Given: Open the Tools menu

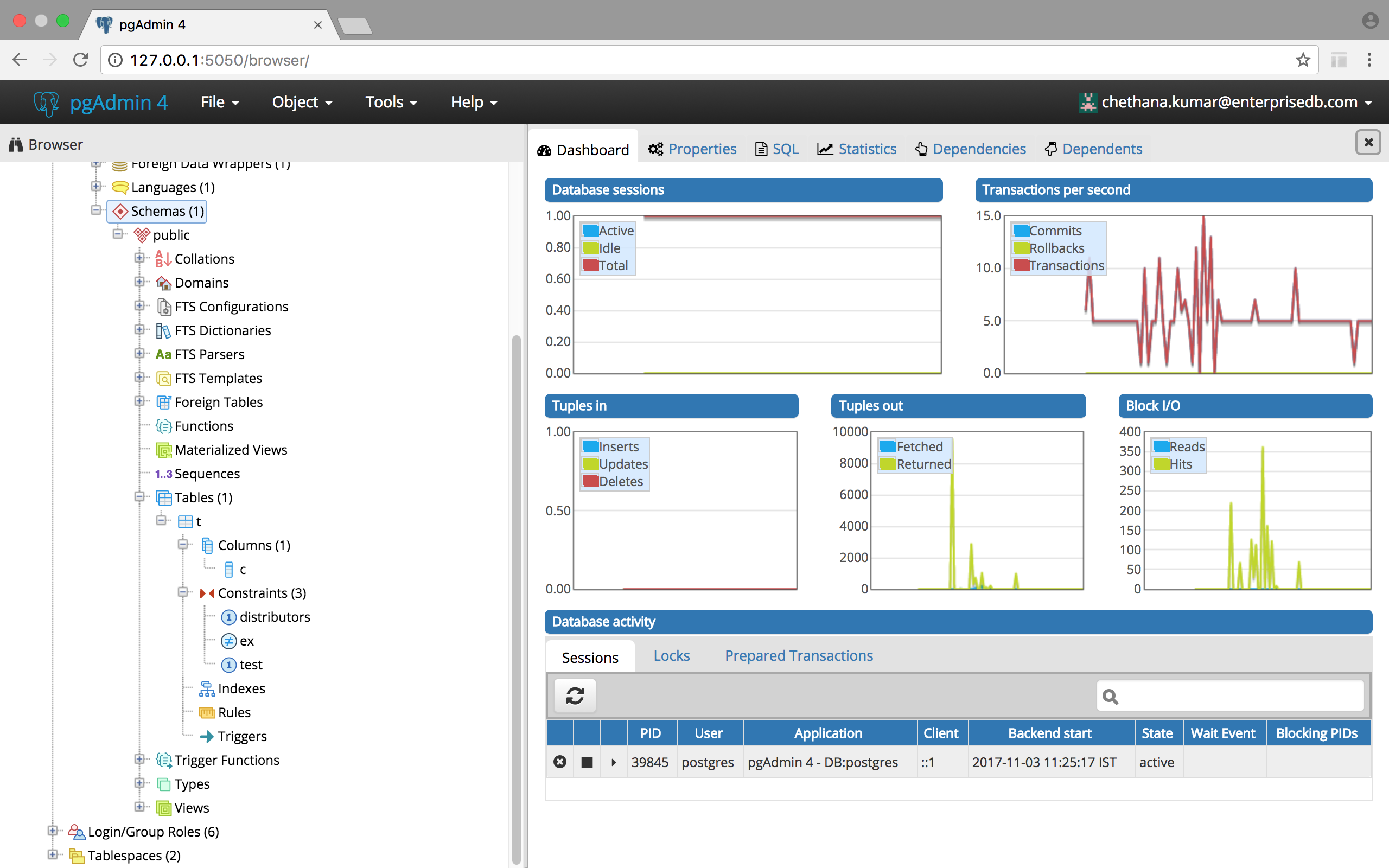Looking at the screenshot, I should coord(391,102).
